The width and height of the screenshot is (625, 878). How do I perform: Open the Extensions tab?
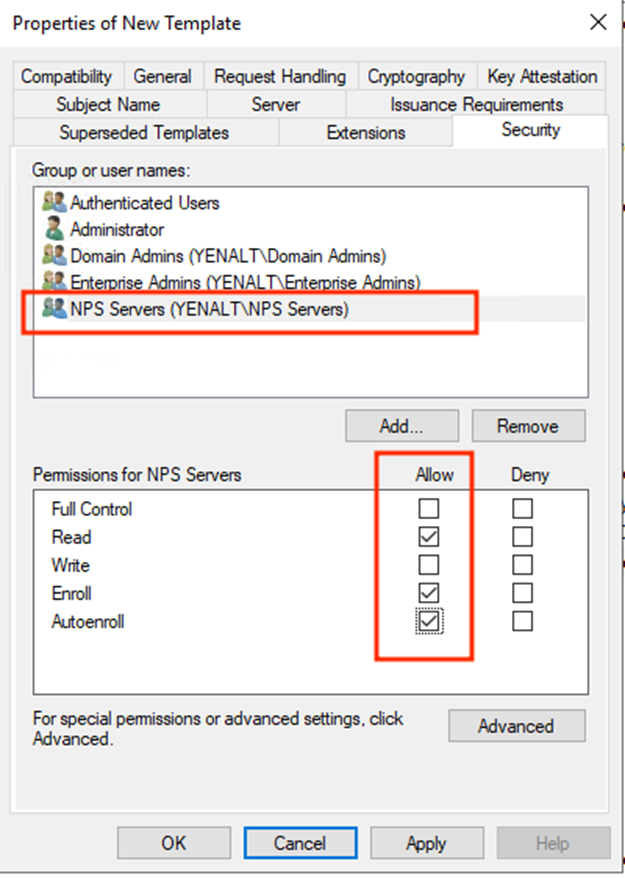point(366,133)
